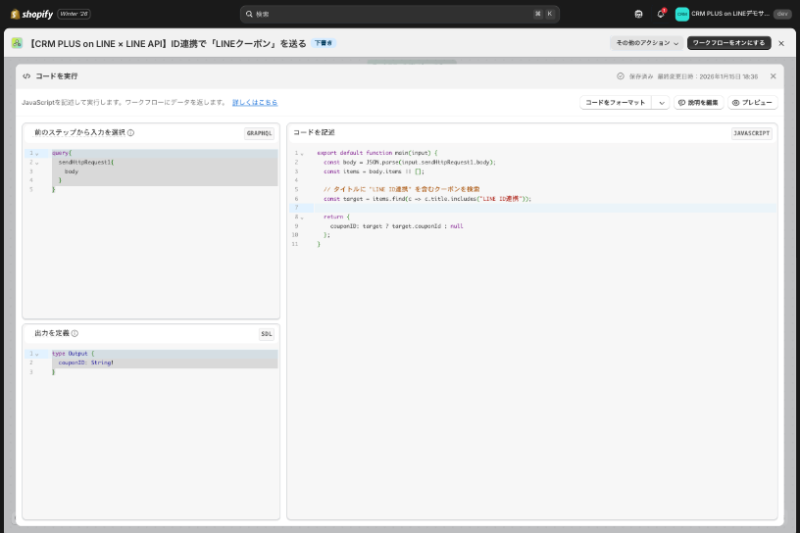The height and width of the screenshot is (533, 800).
Task: Click the export default function main line
Action: click(377, 153)
